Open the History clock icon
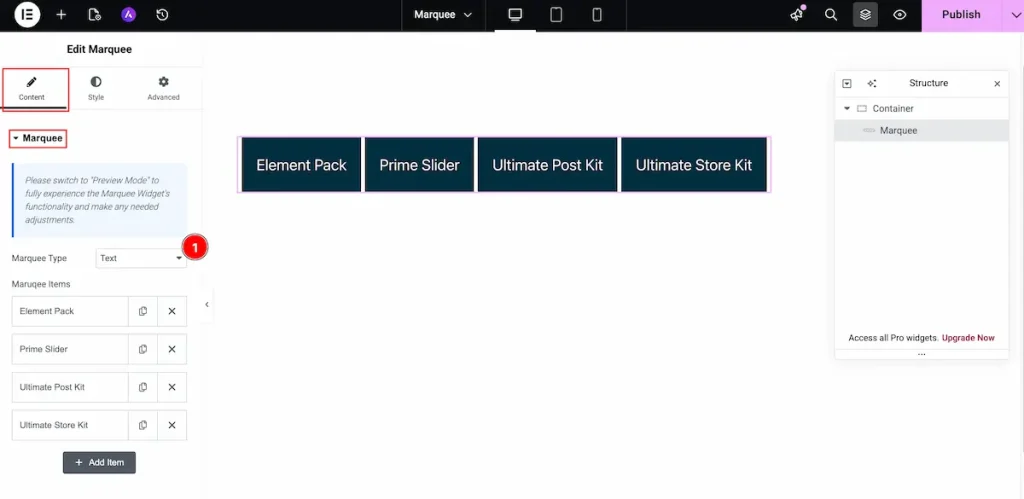This screenshot has height=499, width=1024. click(162, 15)
